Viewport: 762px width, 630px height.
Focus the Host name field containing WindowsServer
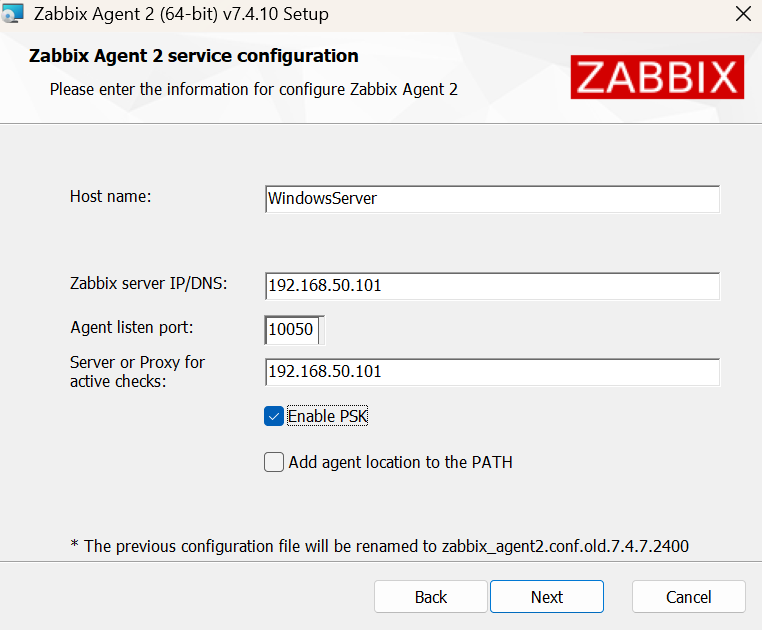tap(492, 199)
